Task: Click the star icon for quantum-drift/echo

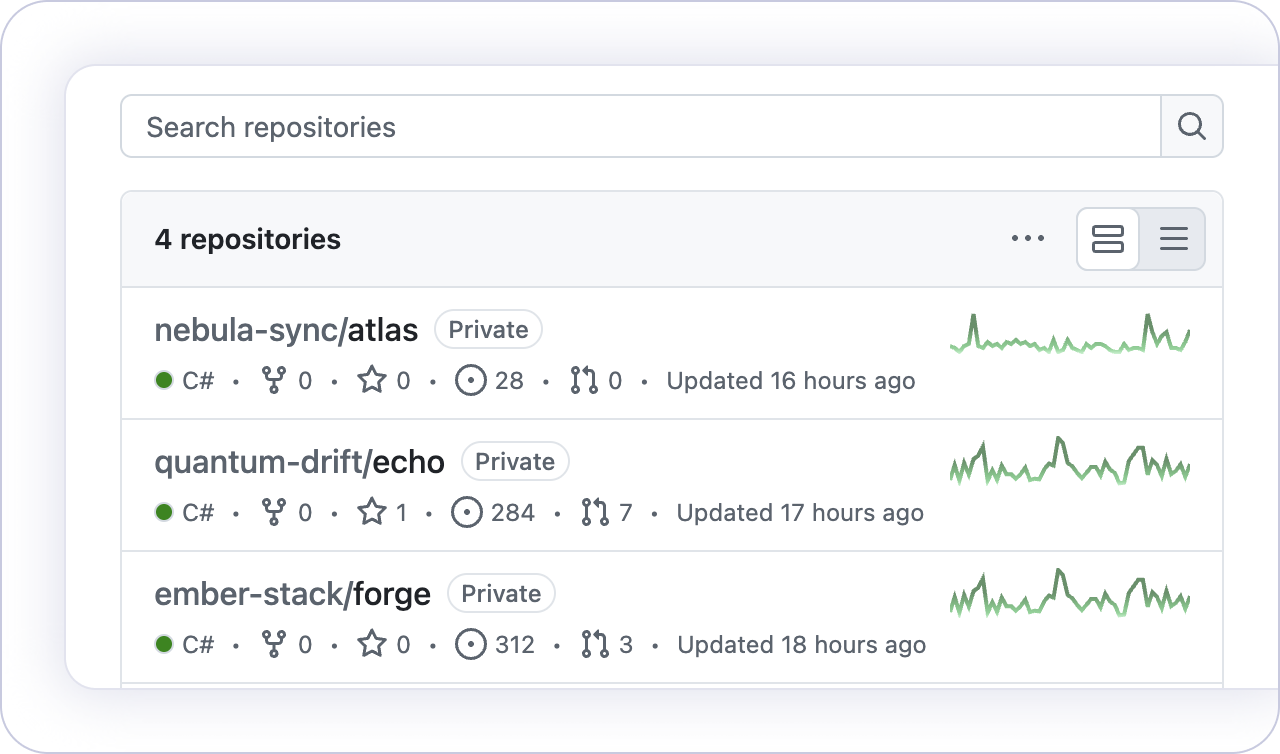Action: point(372,512)
